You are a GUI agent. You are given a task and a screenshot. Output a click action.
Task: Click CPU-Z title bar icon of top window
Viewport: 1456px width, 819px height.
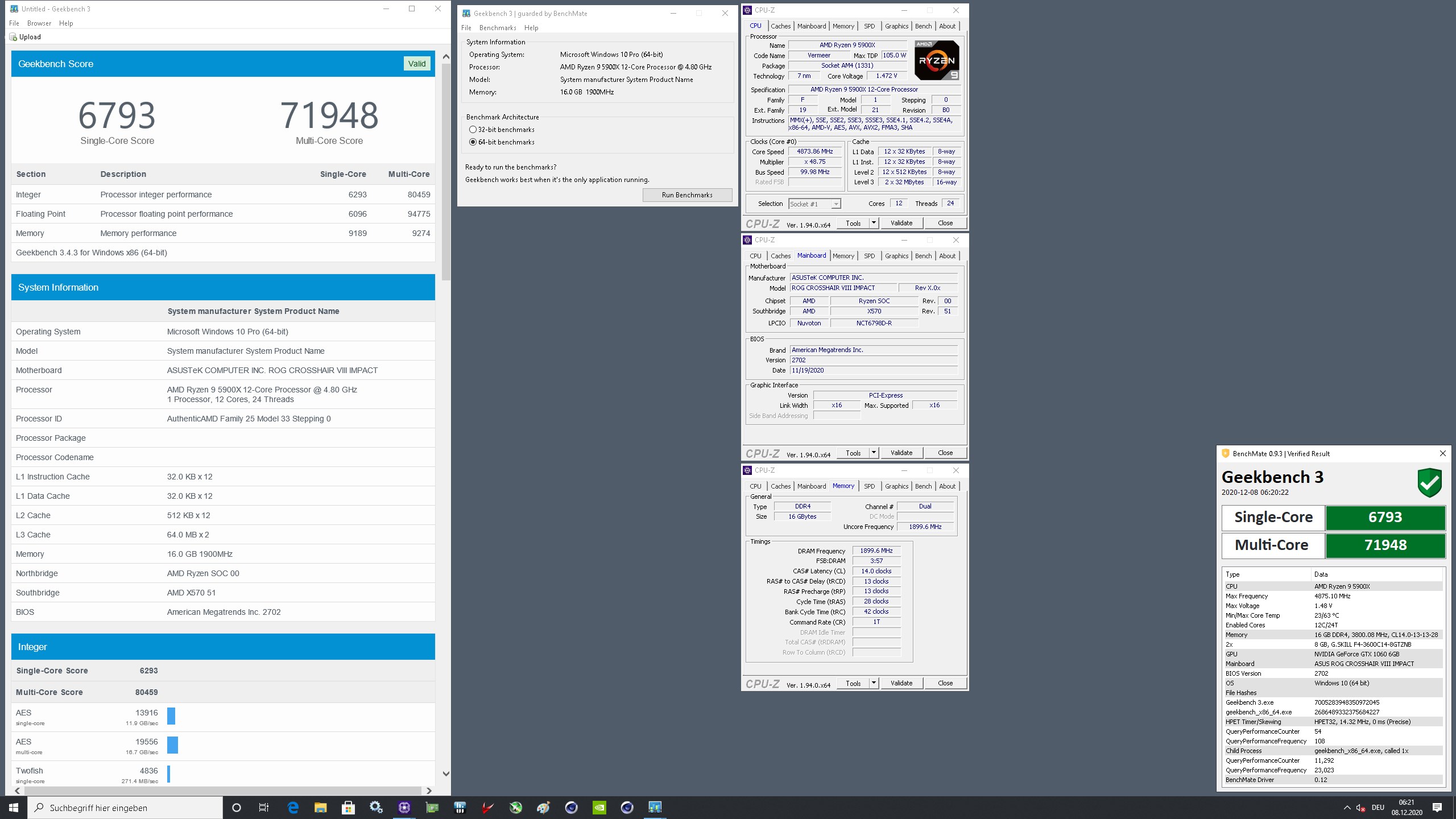coord(747,10)
